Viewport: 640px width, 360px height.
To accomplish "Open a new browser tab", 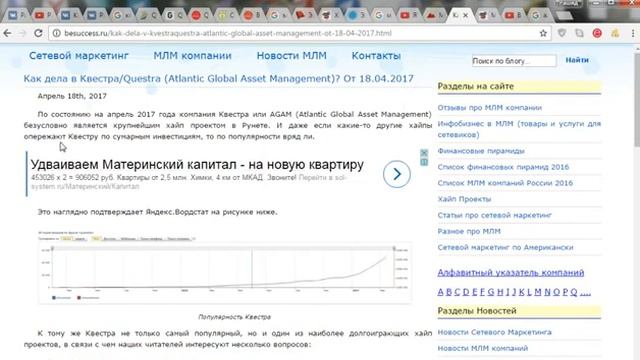I will pos(564,16).
